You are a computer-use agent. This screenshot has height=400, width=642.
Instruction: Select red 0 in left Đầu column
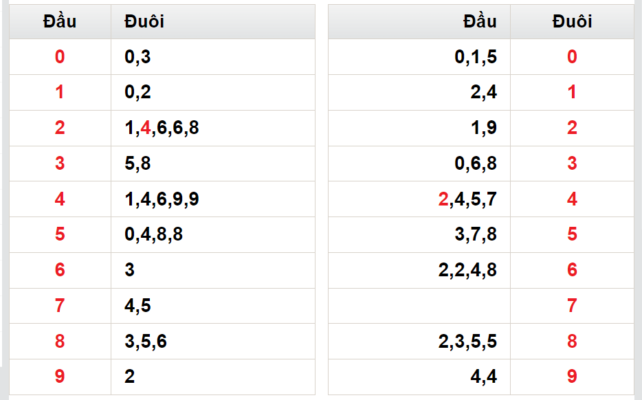[x=60, y=56]
